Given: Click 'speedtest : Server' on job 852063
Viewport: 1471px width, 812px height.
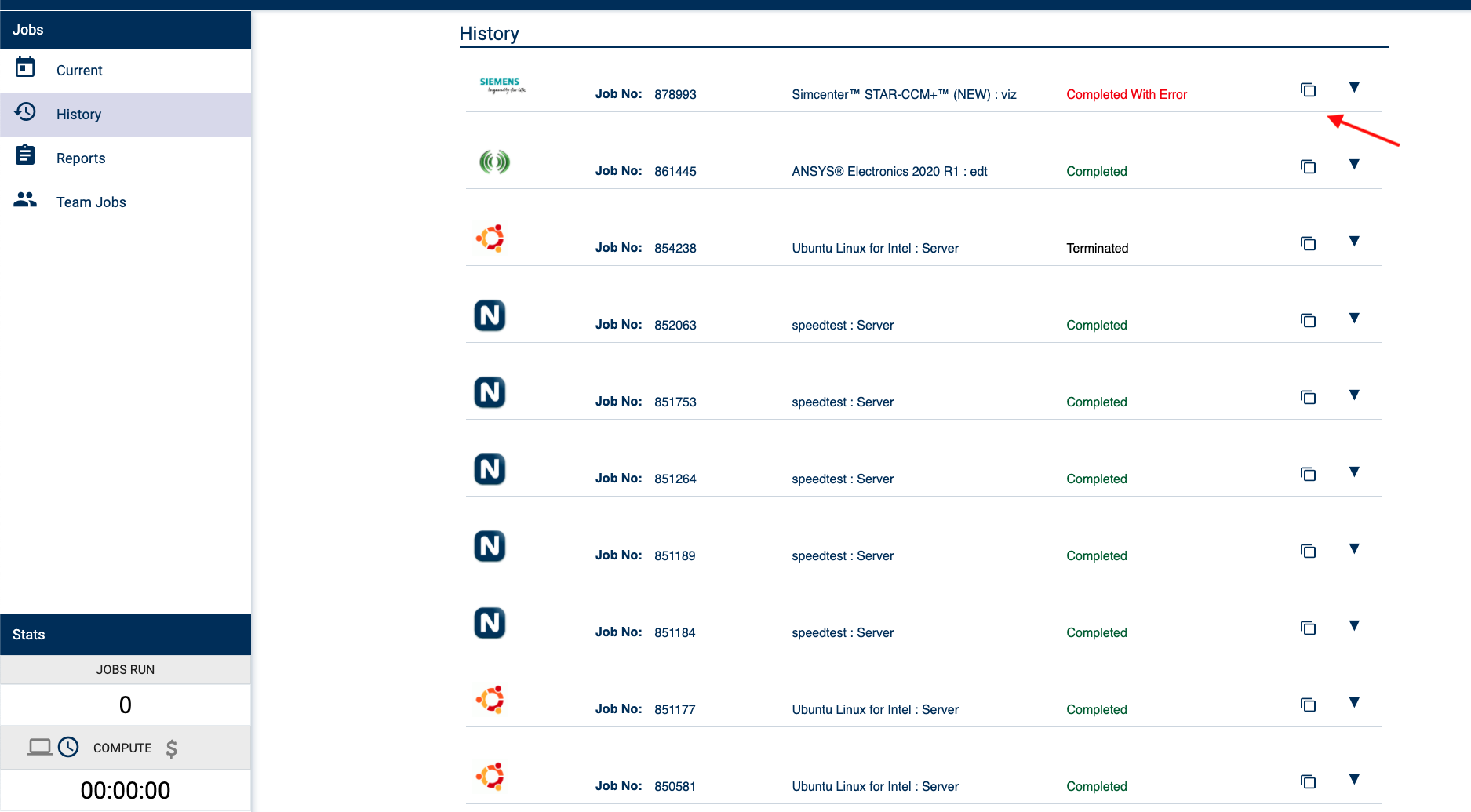Looking at the screenshot, I should tap(843, 325).
